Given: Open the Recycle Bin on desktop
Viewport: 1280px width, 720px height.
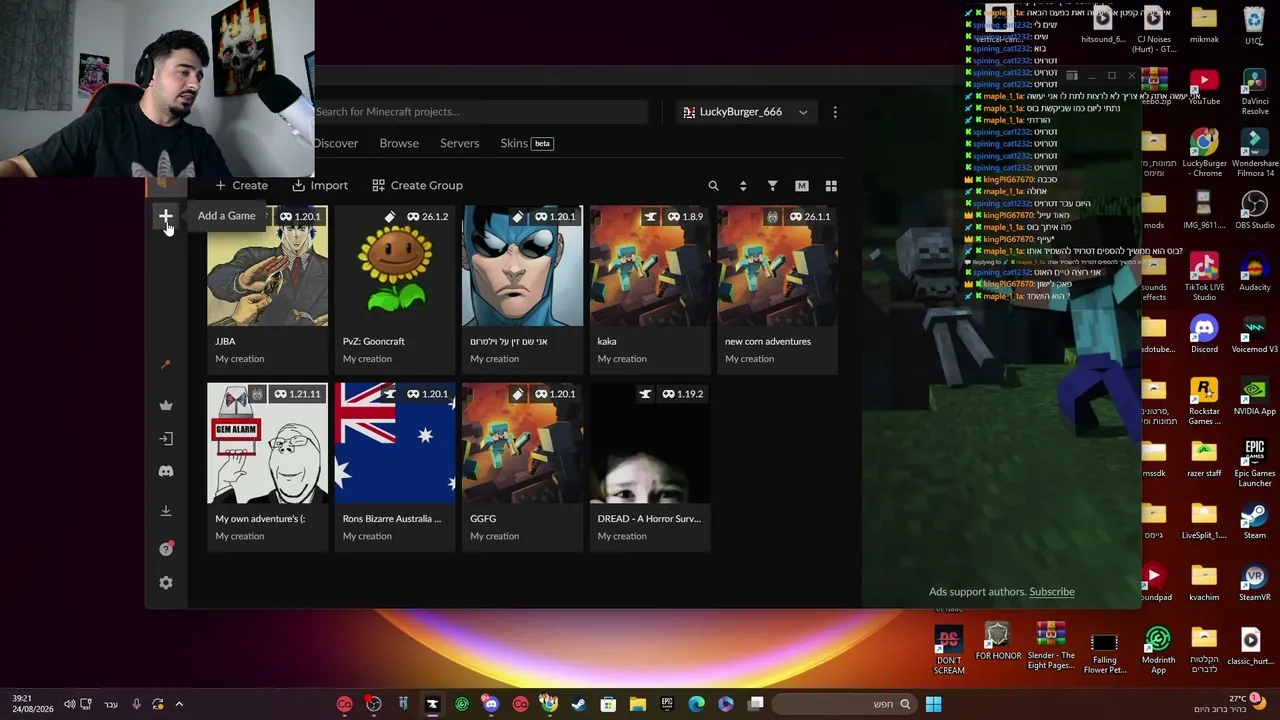Looking at the screenshot, I should click(x=1254, y=26).
